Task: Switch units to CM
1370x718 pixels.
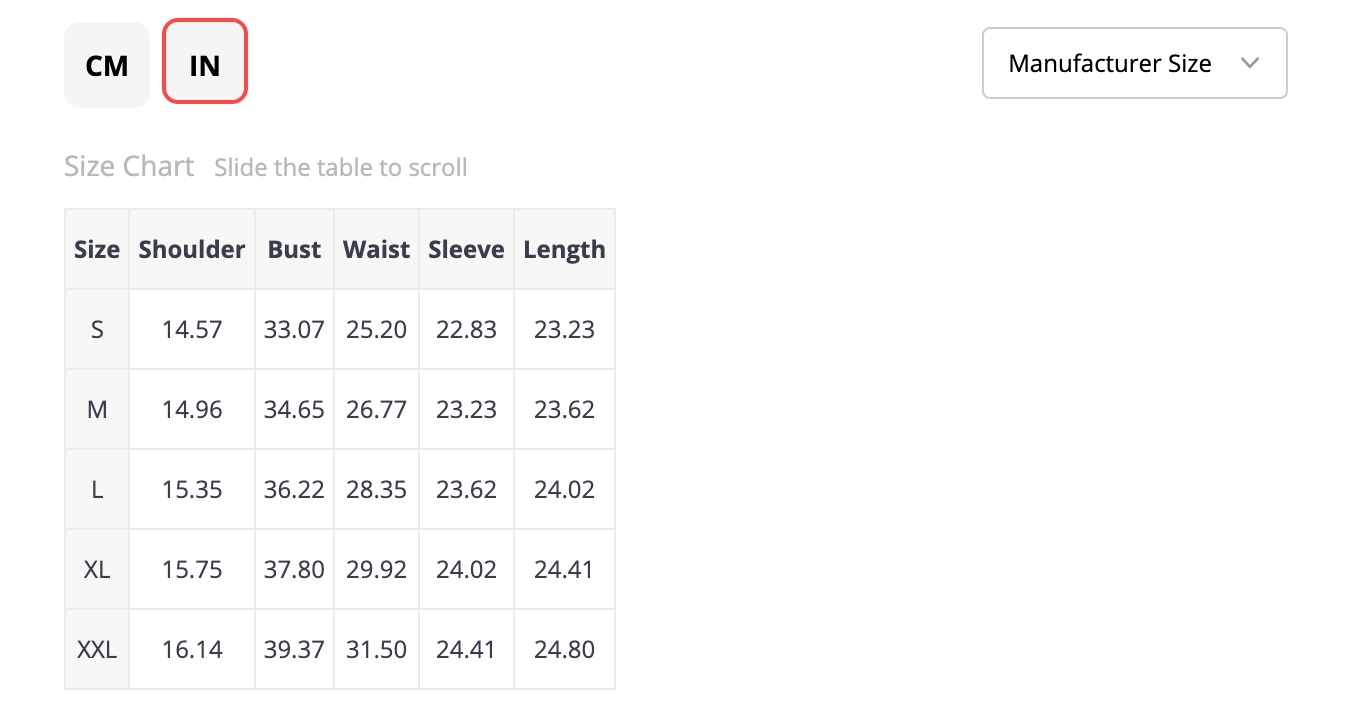Action: [107, 65]
